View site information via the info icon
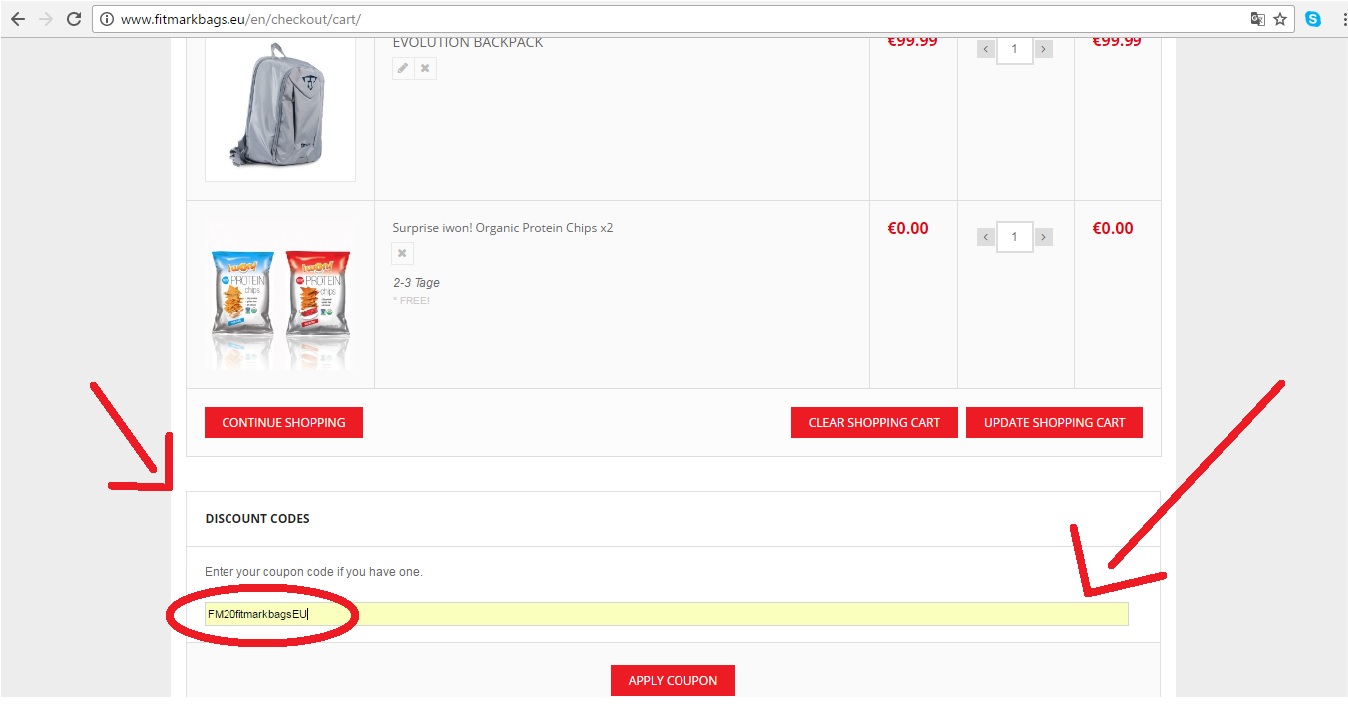This screenshot has height=704, width=1348. [107, 19]
